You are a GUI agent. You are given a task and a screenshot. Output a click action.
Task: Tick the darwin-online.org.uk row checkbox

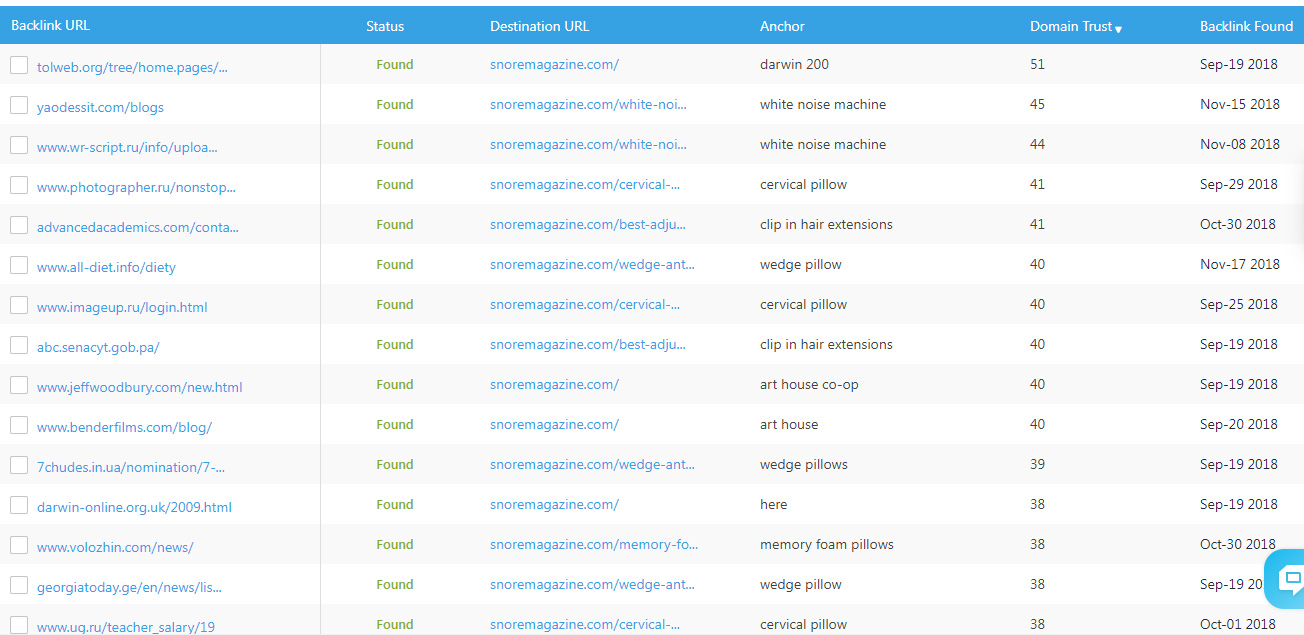click(19, 505)
